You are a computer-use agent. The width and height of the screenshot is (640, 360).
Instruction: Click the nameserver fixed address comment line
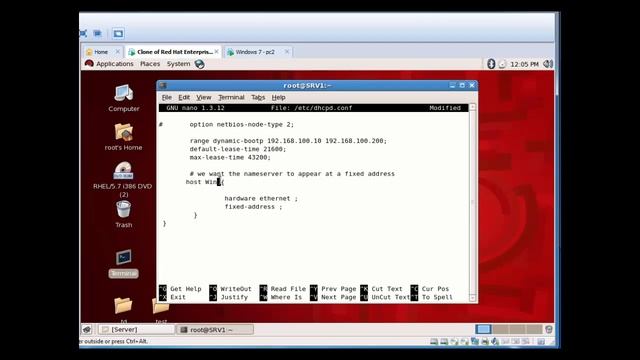(x=292, y=173)
